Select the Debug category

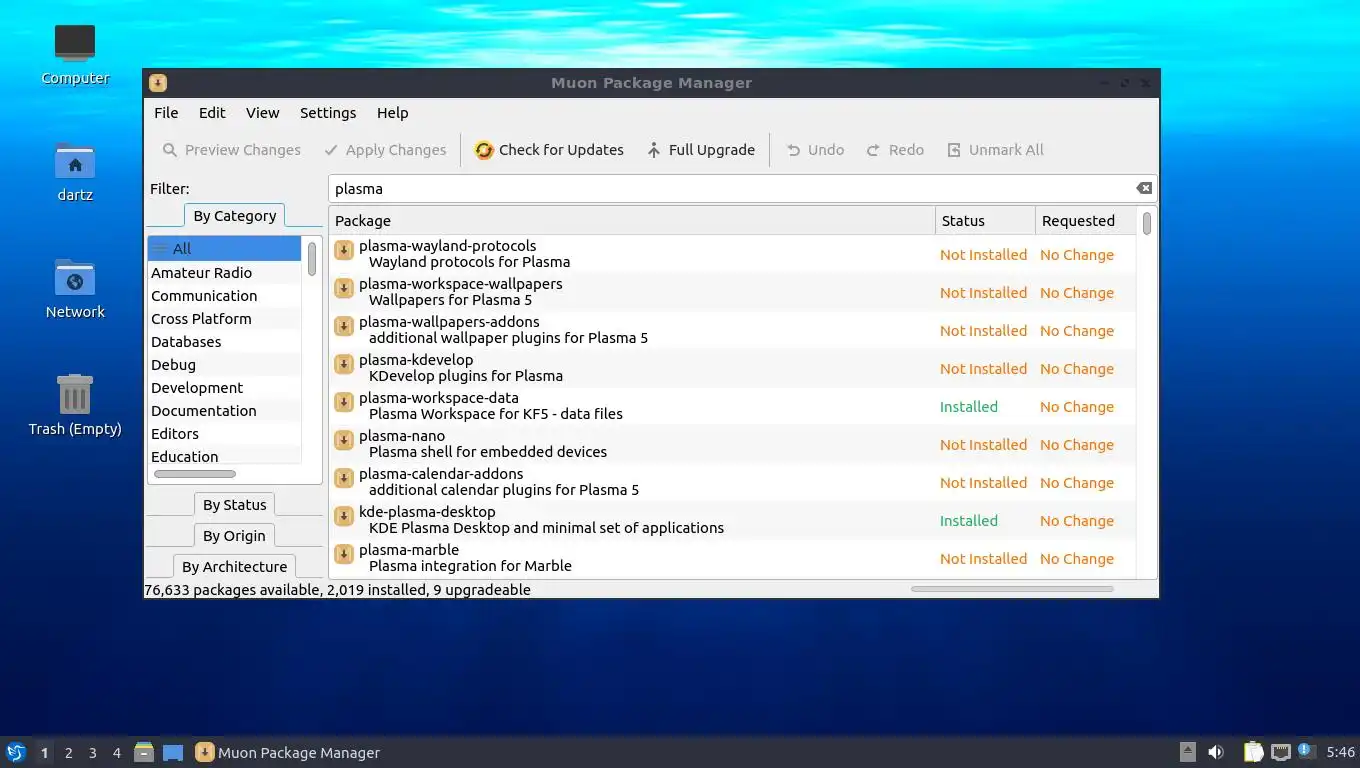[x=224, y=365]
